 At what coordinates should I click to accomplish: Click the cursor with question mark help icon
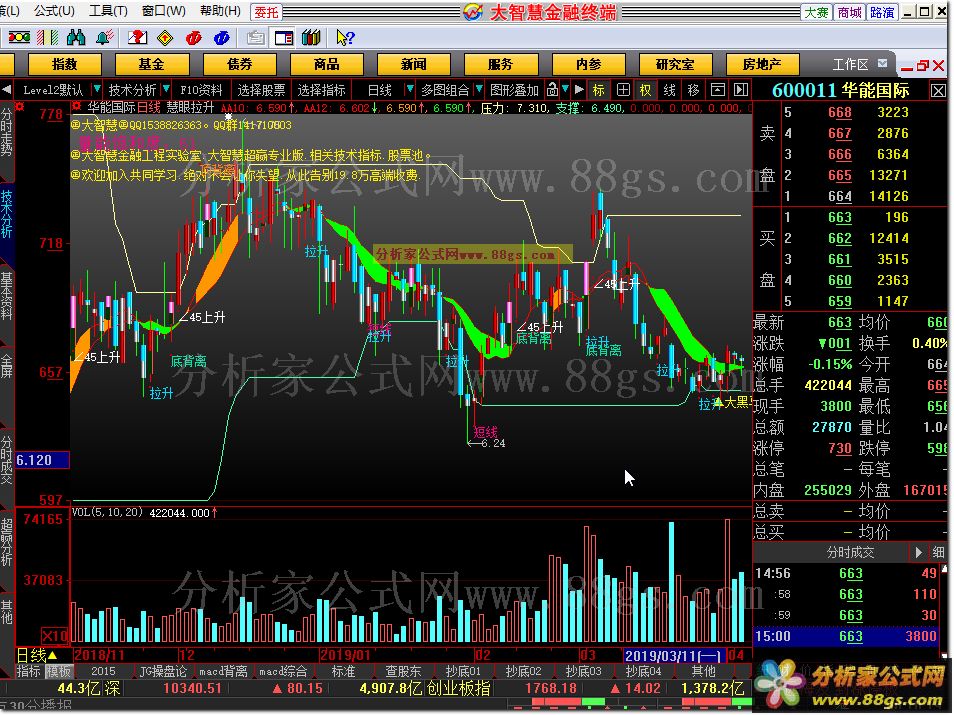pos(345,38)
